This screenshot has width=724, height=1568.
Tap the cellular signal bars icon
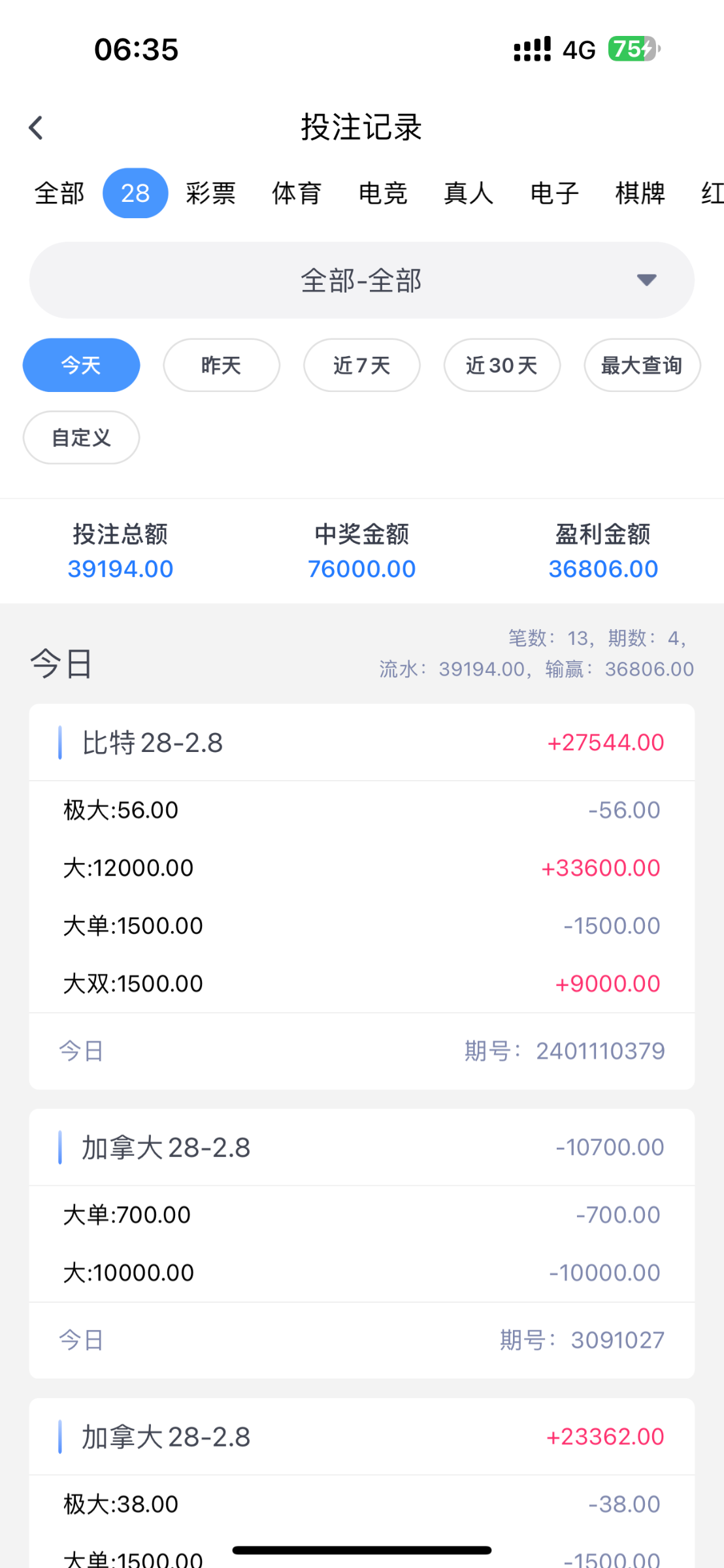pyautogui.click(x=532, y=49)
